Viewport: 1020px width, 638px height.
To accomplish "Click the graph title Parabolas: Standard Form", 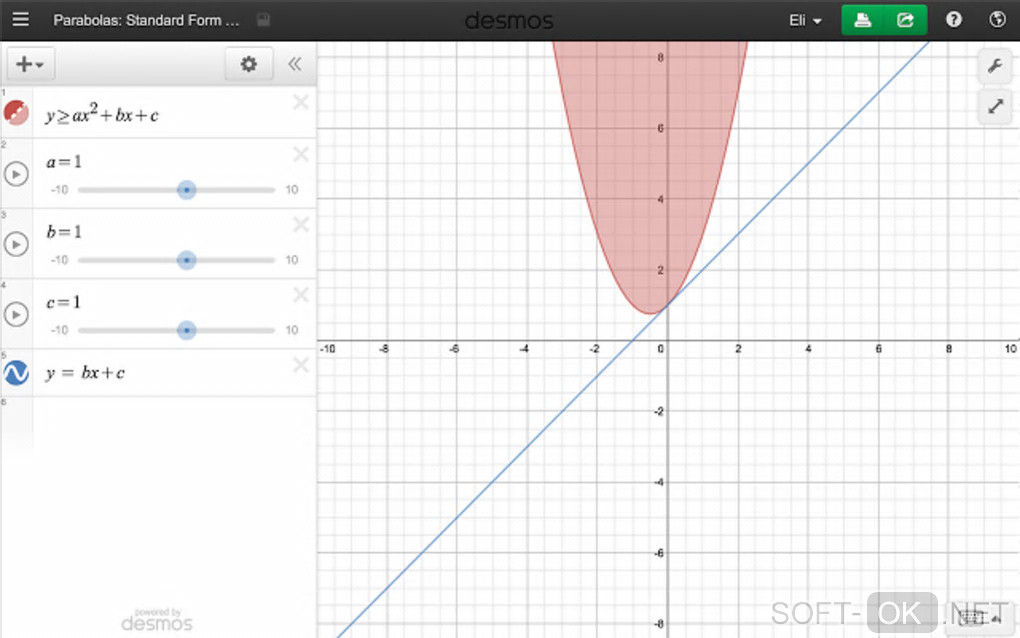I will [x=146, y=20].
